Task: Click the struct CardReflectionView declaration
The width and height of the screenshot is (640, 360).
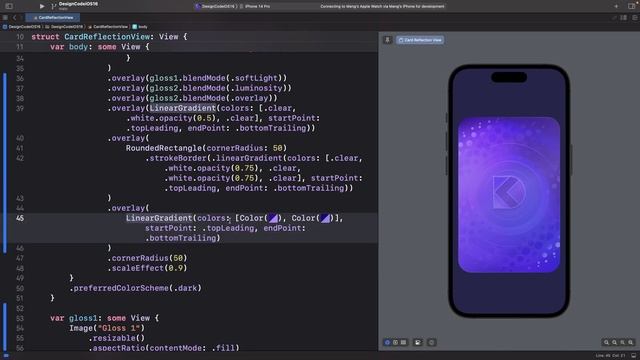Action: [109, 37]
